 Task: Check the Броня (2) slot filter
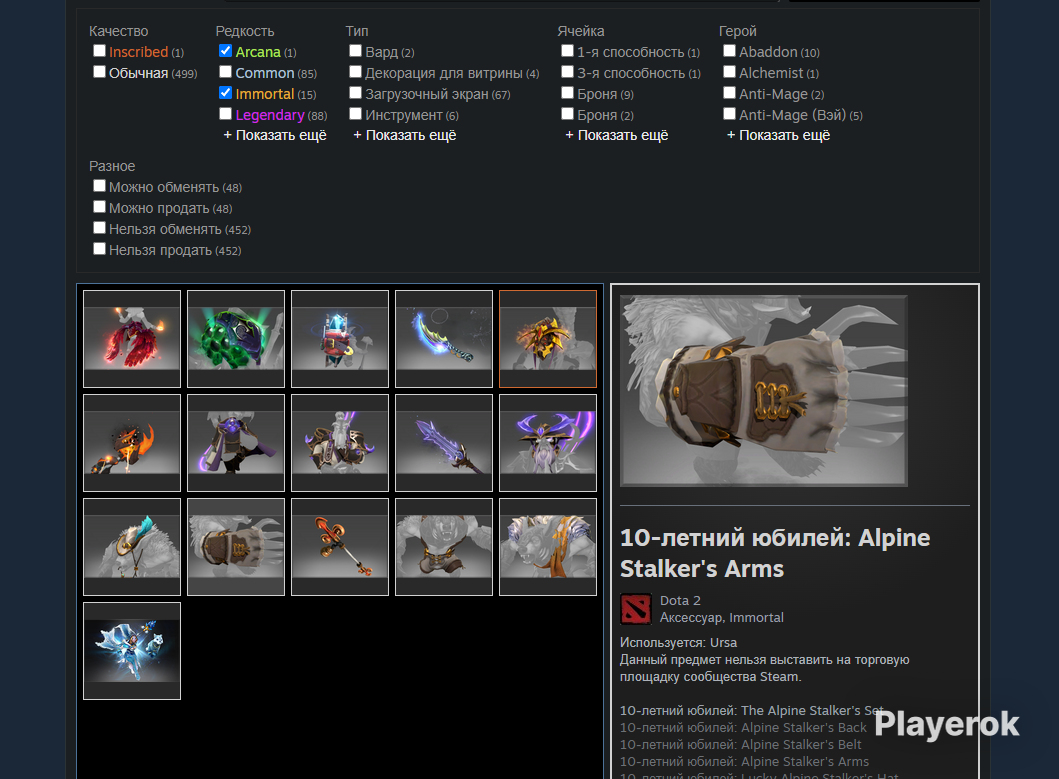[567, 114]
